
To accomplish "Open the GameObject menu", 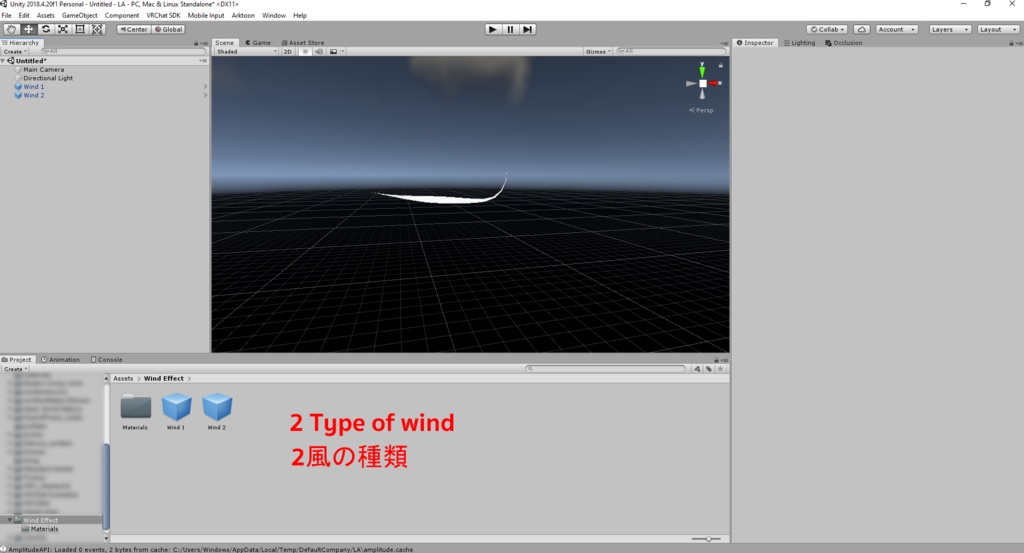I will coord(80,15).
